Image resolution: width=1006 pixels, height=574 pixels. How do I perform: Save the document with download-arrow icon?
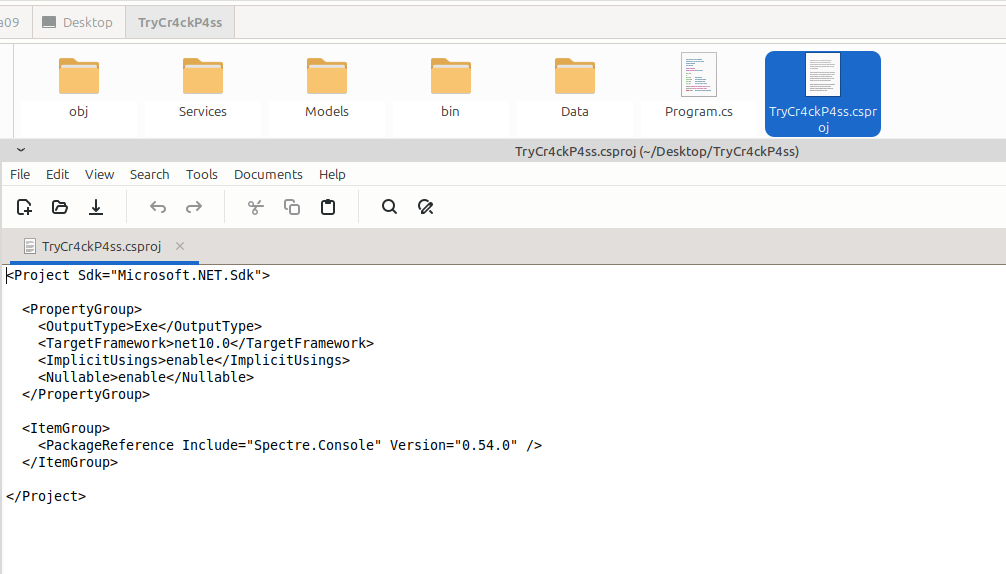[96, 207]
